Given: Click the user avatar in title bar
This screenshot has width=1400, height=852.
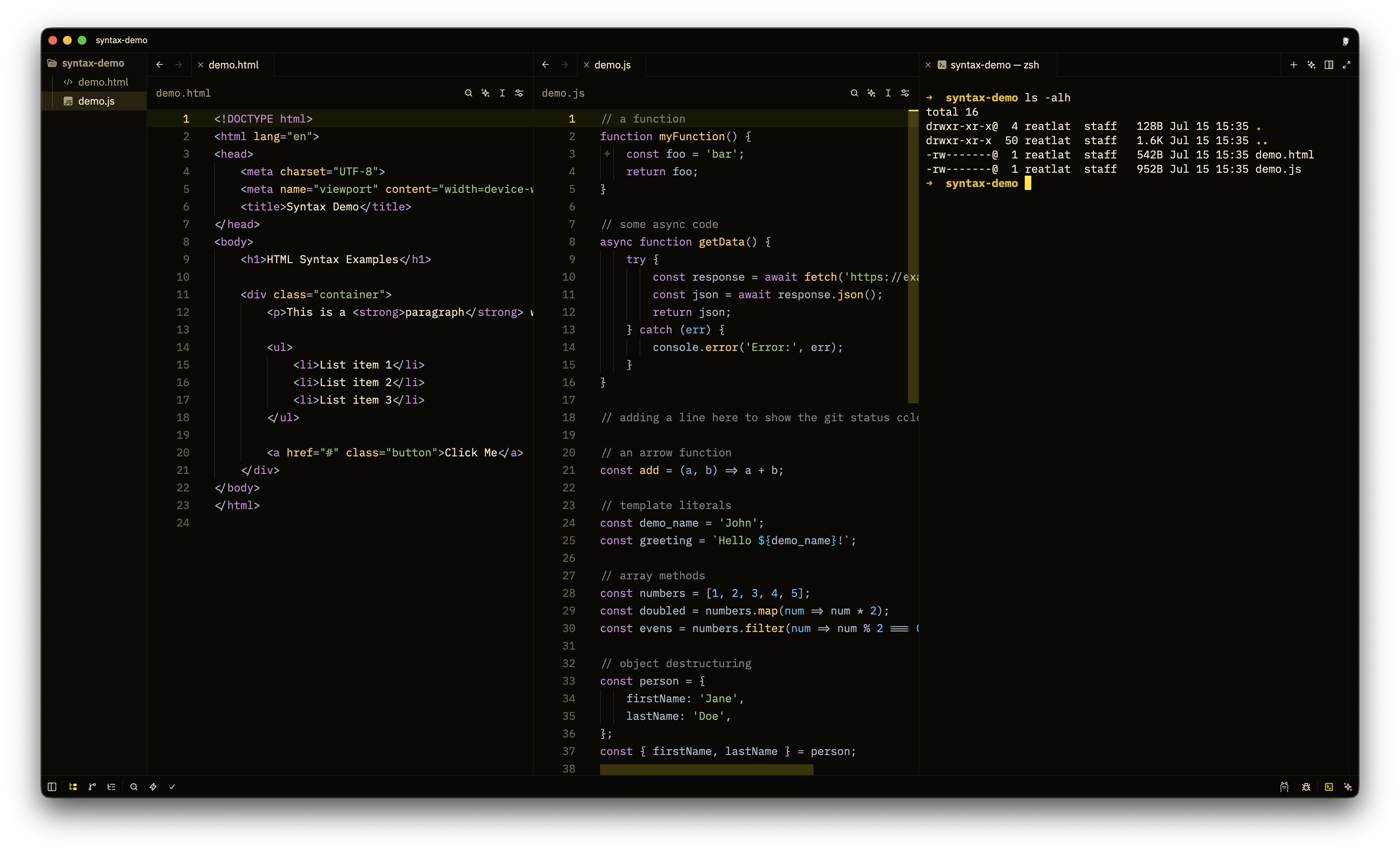Looking at the screenshot, I should point(1345,41).
